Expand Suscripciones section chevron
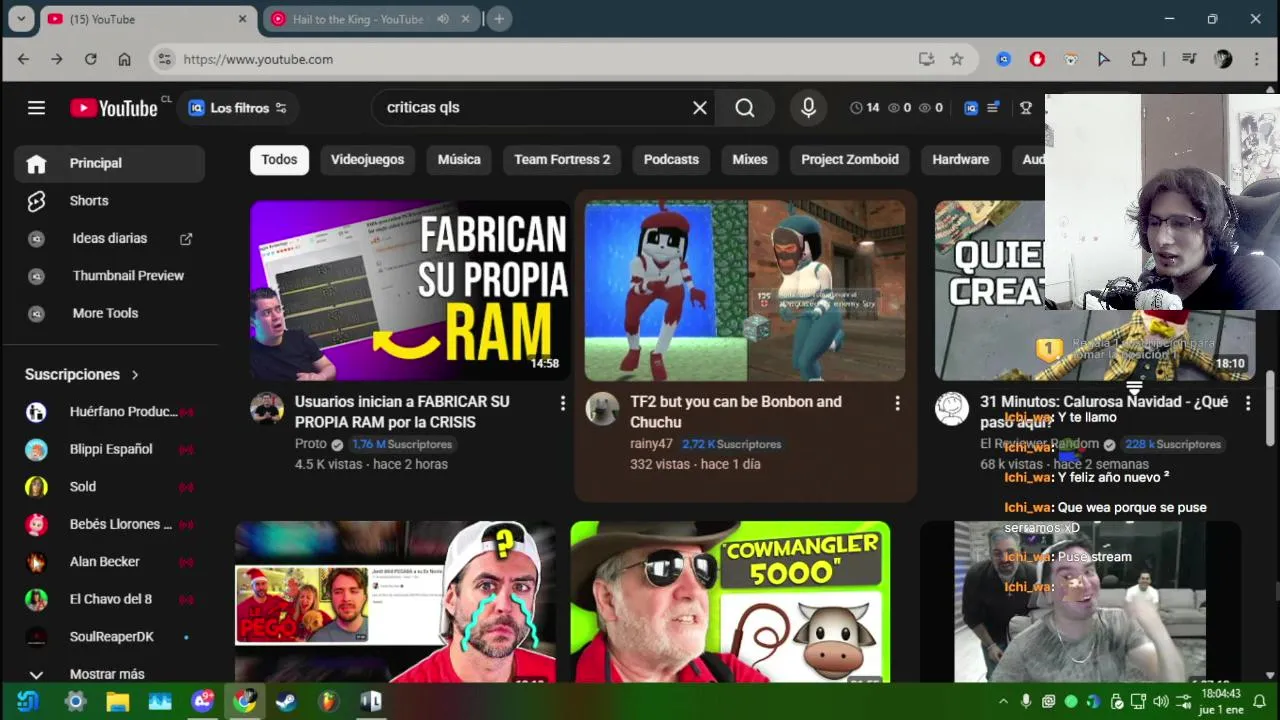Image resolution: width=1280 pixels, height=720 pixels. [x=135, y=375]
